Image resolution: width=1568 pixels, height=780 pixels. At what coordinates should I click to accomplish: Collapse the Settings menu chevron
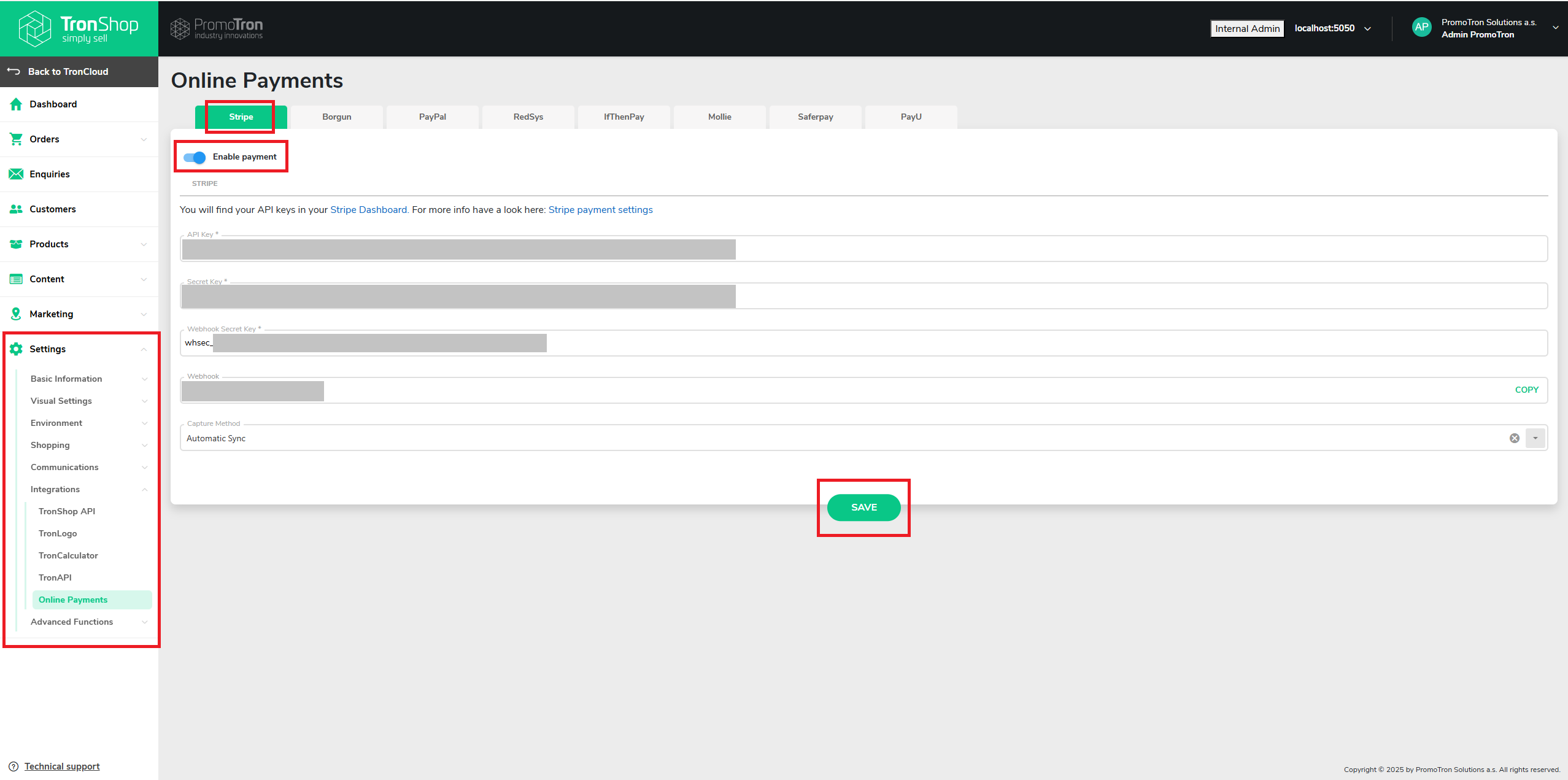click(144, 349)
